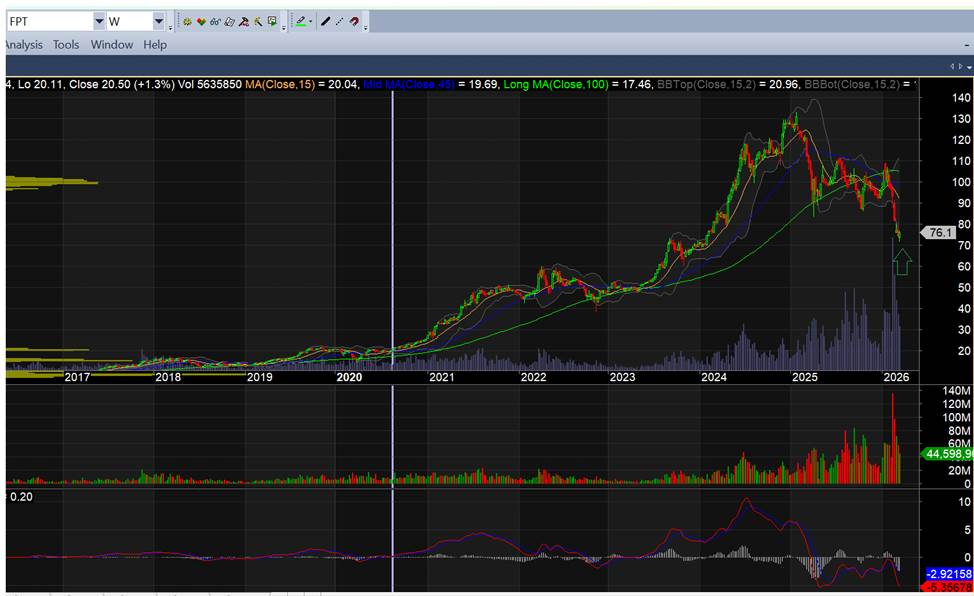The width and height of the screenshot is (974, 596).
Task: Click the FPT symbol input box
Action: [50, 22]
